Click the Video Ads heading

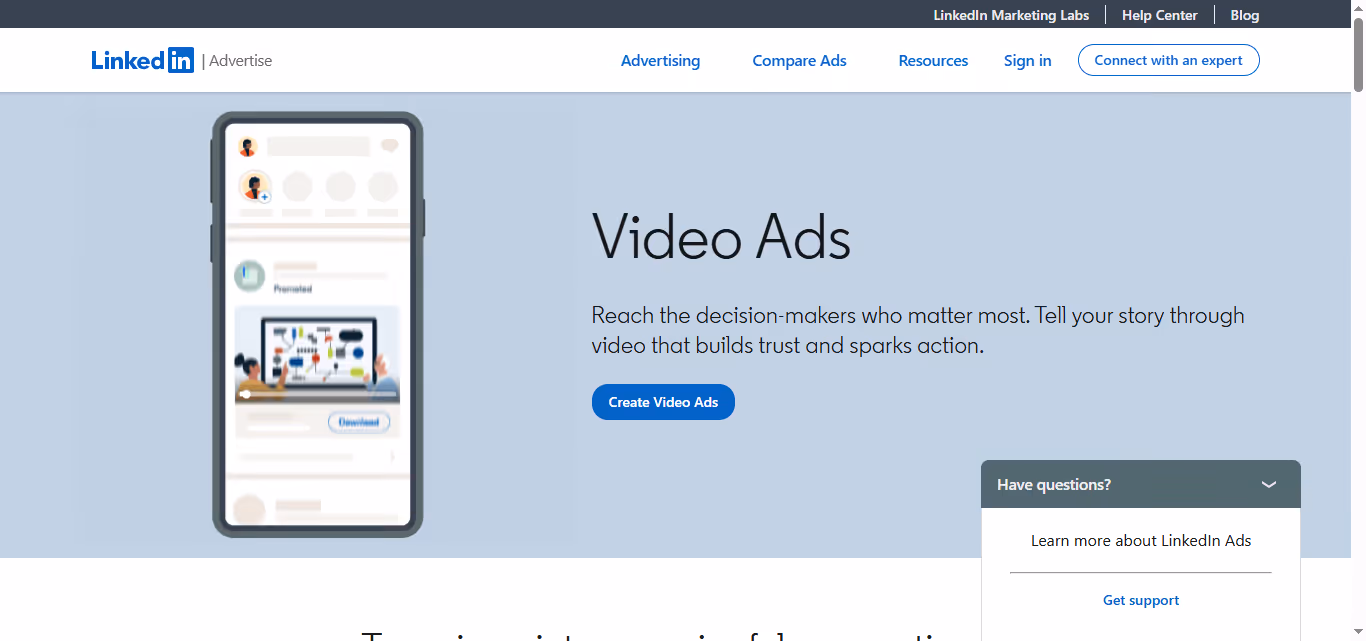(x=721, y=239)
